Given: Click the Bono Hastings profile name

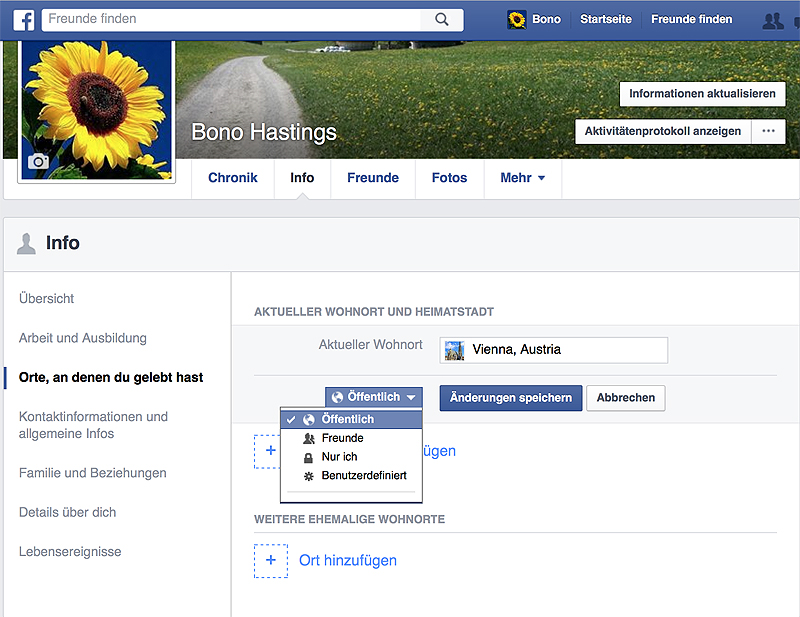Looking at the screenshot, I should pos(264,132).
